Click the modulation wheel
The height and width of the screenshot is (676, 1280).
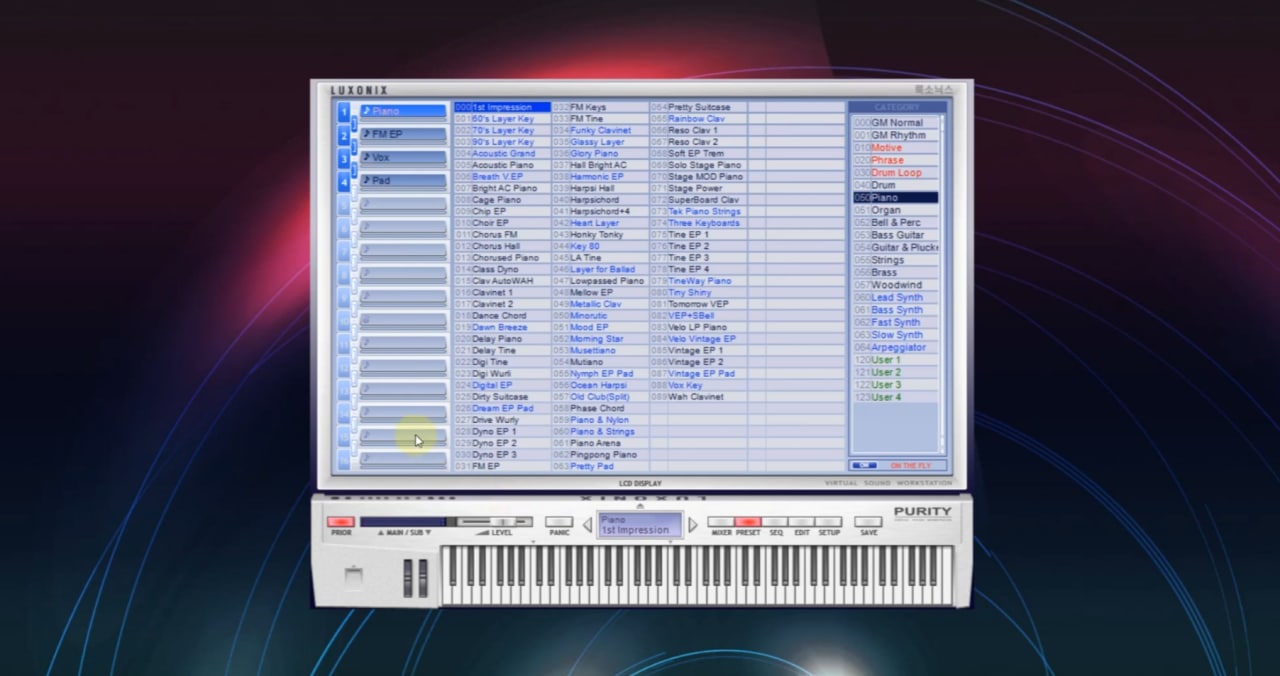click(x=423, y=580)
